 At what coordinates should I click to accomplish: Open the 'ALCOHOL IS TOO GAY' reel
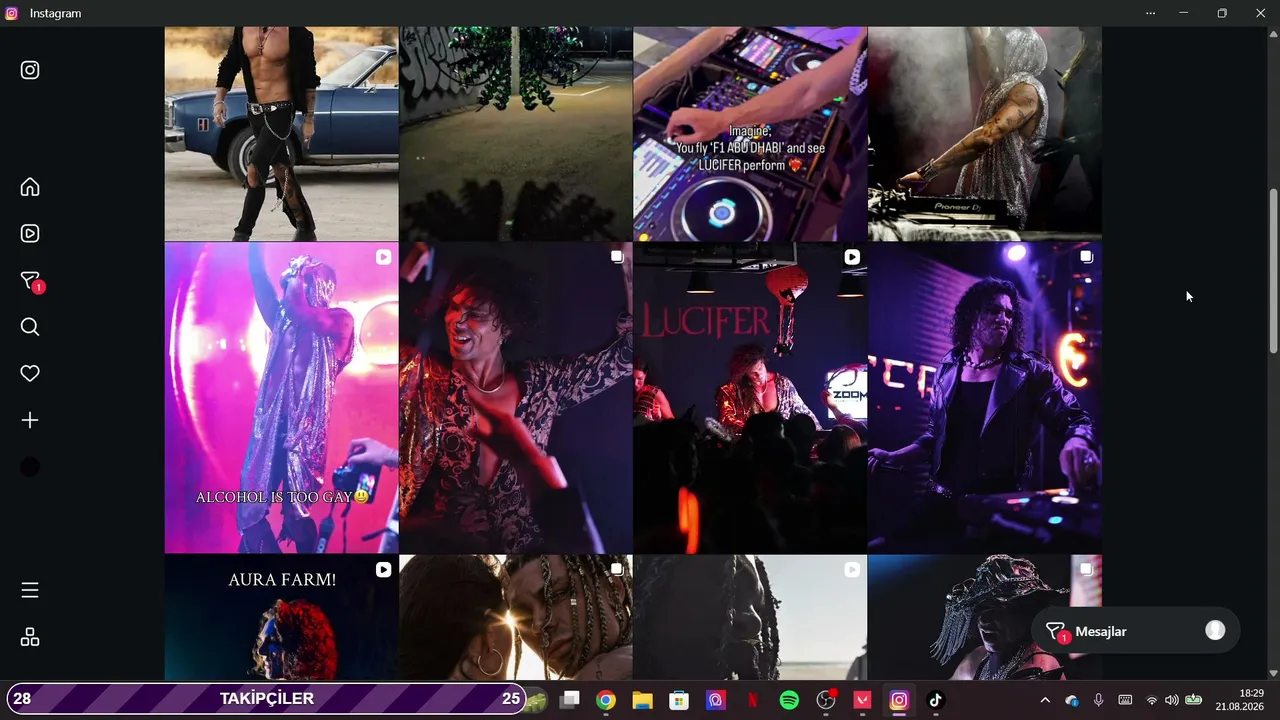coord(281,398)
